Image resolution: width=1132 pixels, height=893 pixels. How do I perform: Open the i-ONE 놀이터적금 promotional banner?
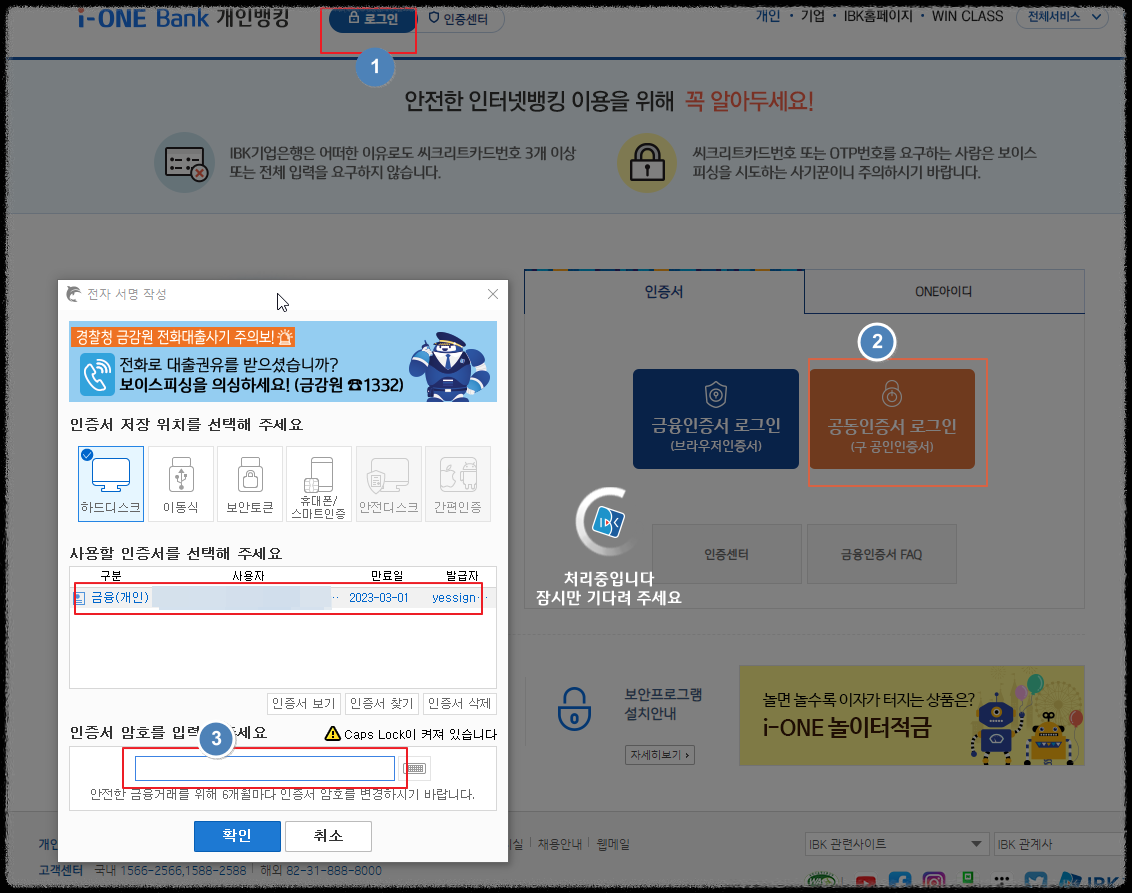(911, 715)
